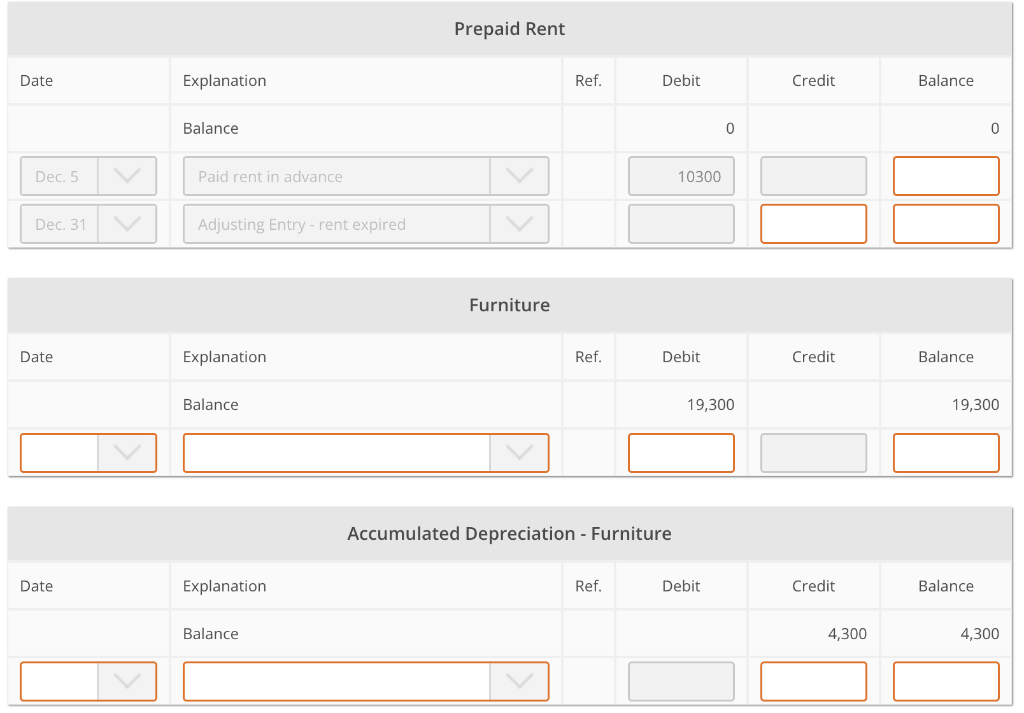Click the Credit input in the Accumulated Depreciation row
Screen dimensions: 1024x713
(813, 681)
